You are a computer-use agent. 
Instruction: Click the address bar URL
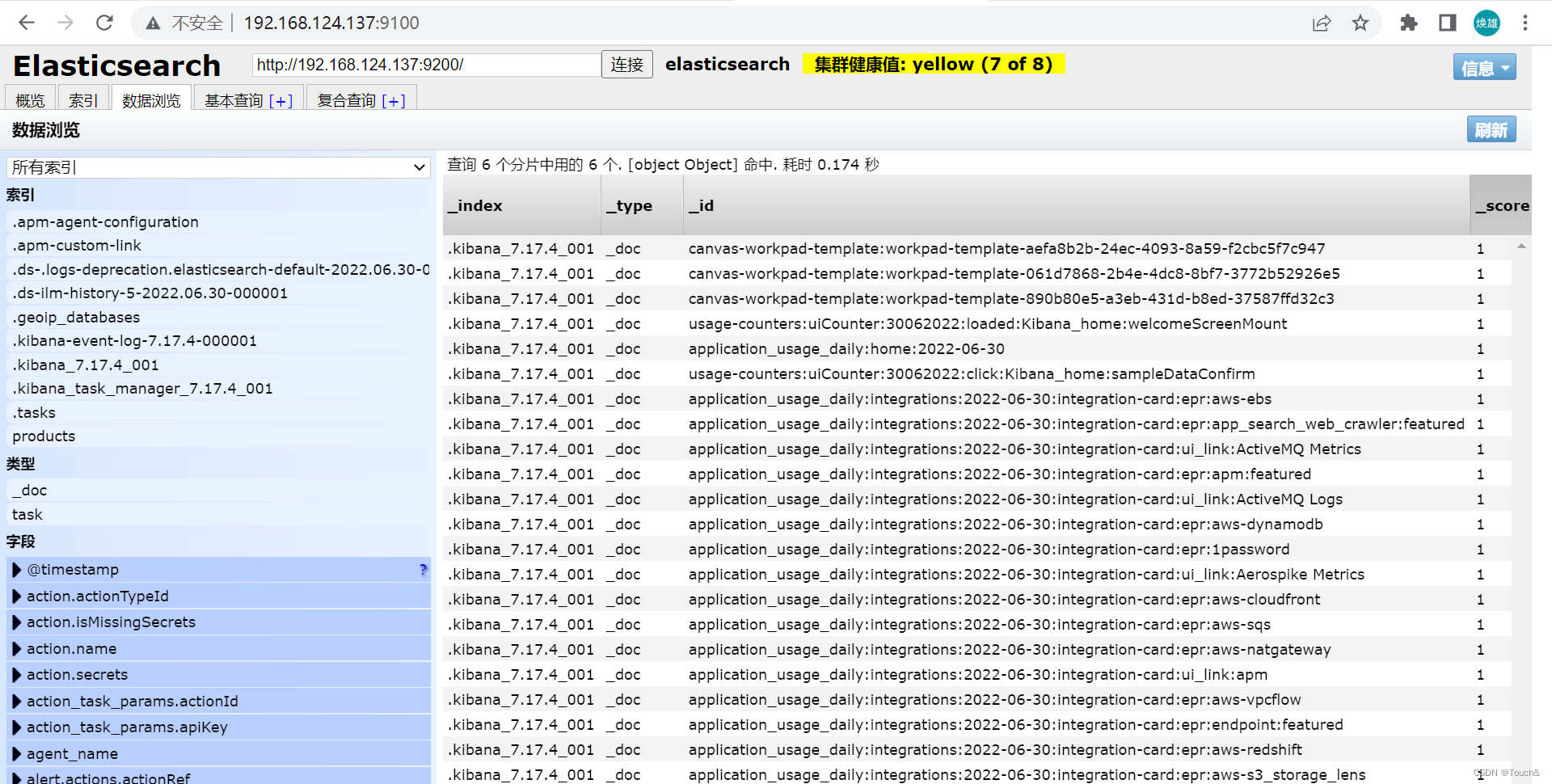331,23
